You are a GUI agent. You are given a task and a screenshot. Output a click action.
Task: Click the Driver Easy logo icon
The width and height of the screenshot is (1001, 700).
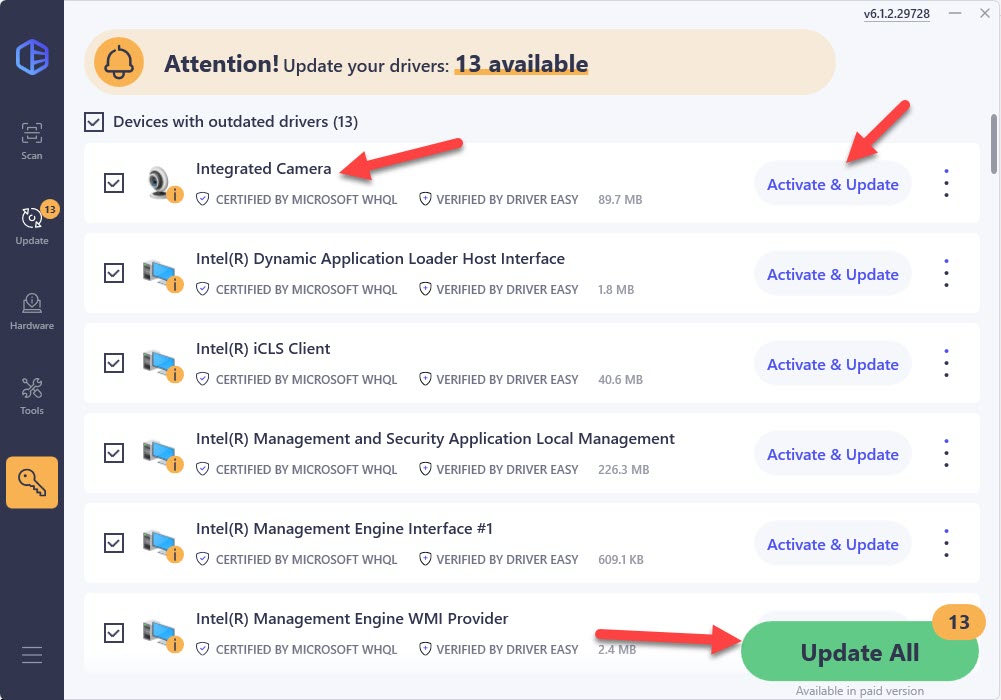tap(32, 55)
